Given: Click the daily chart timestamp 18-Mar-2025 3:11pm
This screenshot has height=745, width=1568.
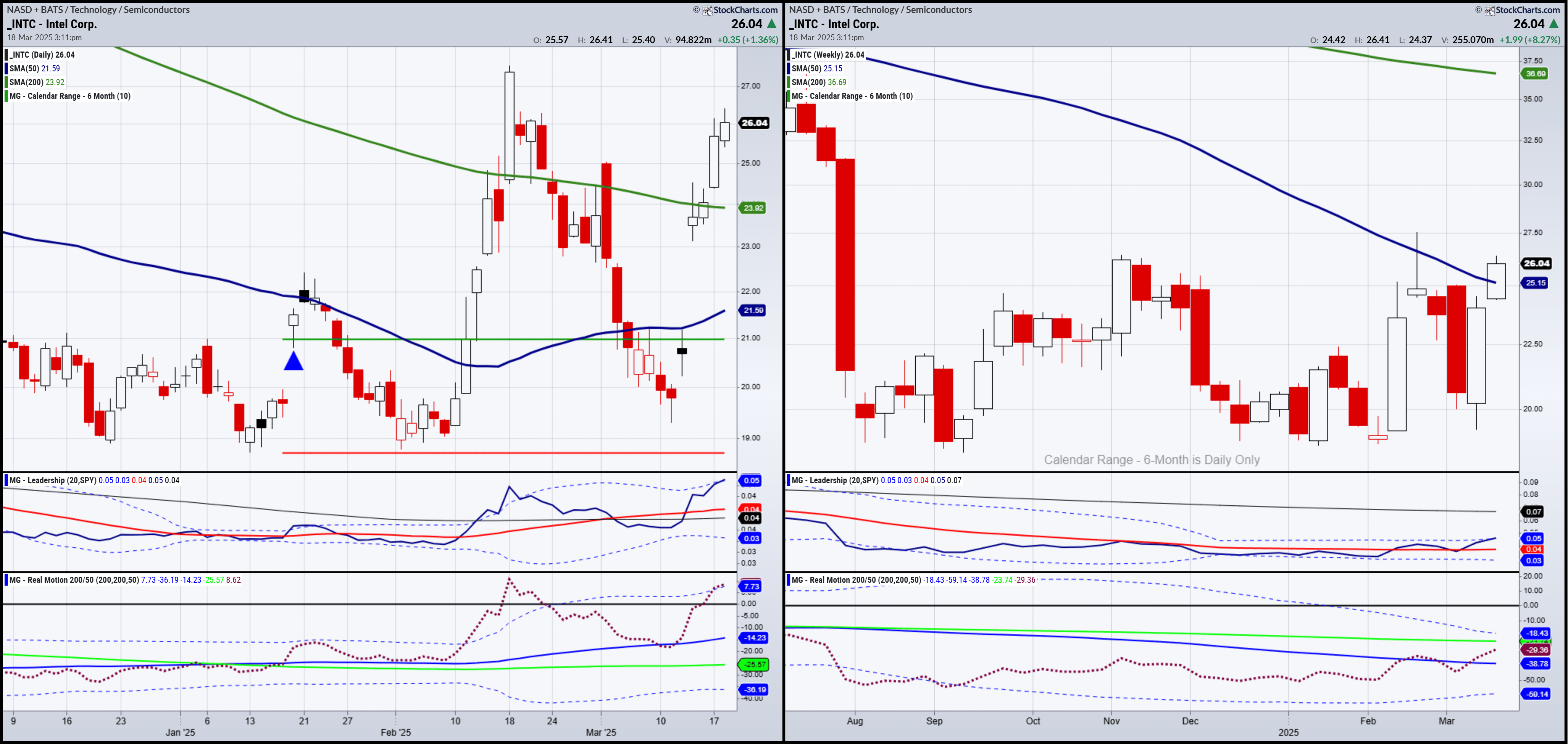Looking at the screenshot, I should (x=44, y=38).
